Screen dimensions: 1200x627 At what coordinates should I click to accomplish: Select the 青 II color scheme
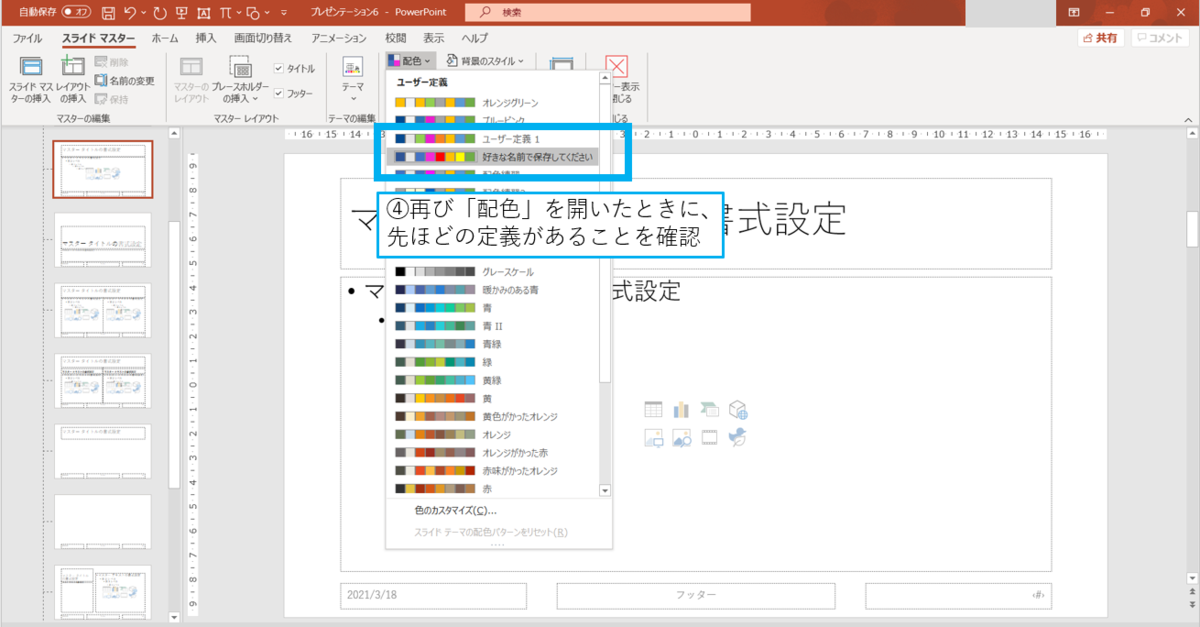tap(491, 326)
